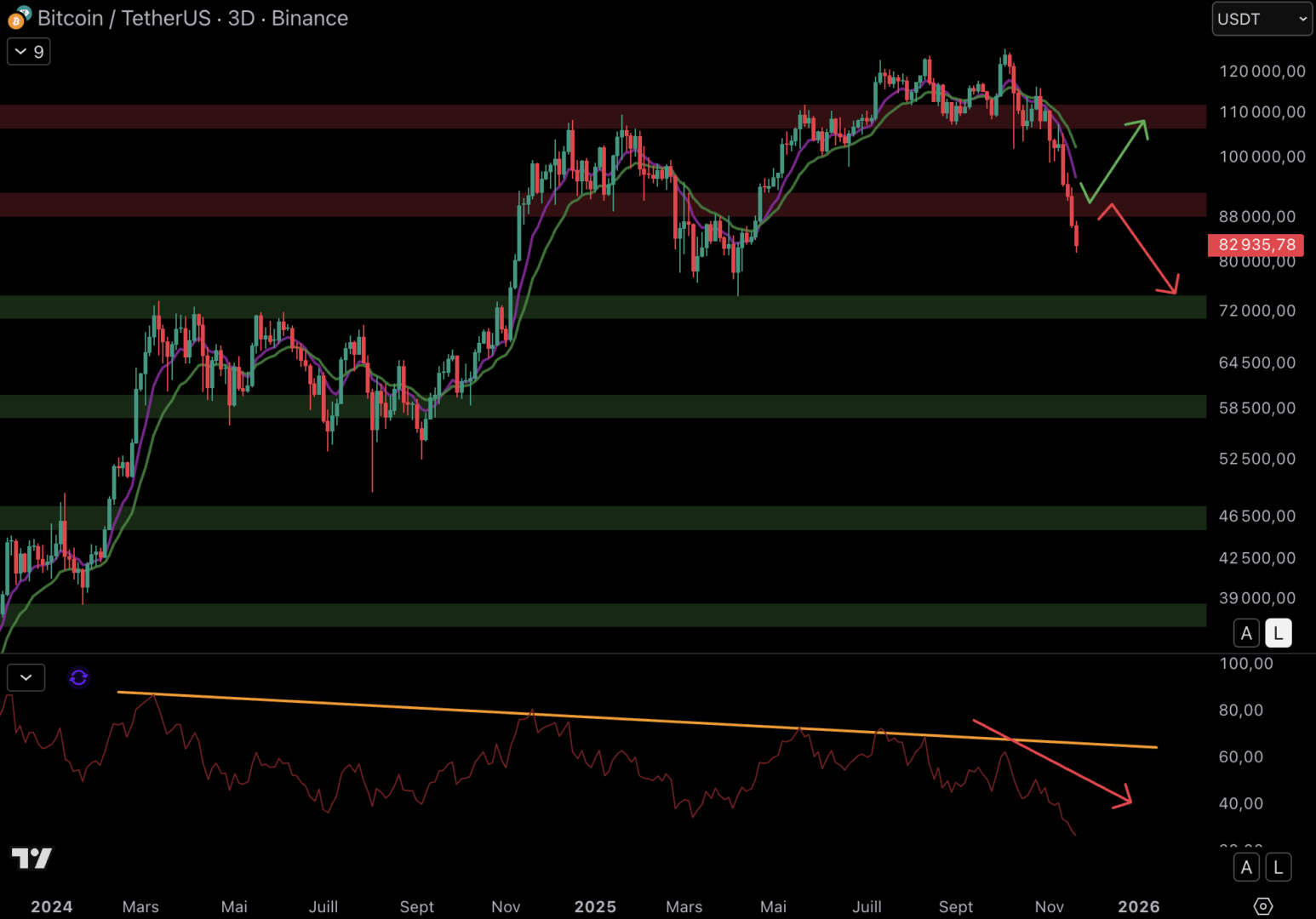Toggle auto scale A on indicator pane
This screenshot has width=1316, height=919.
1246,867
